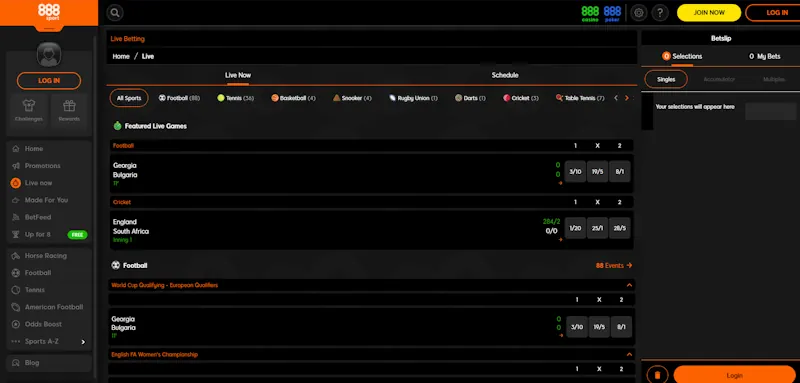Open the settings gear icon
The image size is (800, 383).
[639, 13]
